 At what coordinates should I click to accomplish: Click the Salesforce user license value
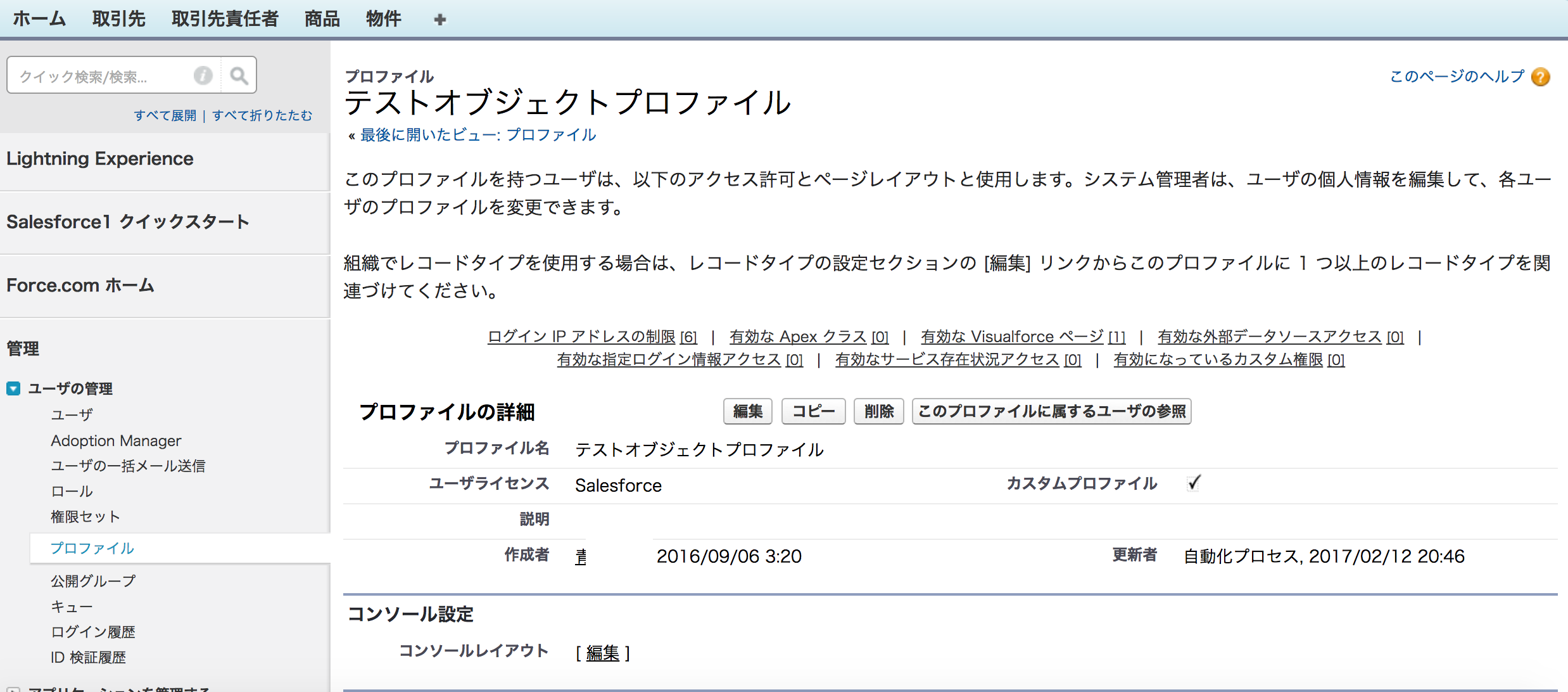(618, 485)
